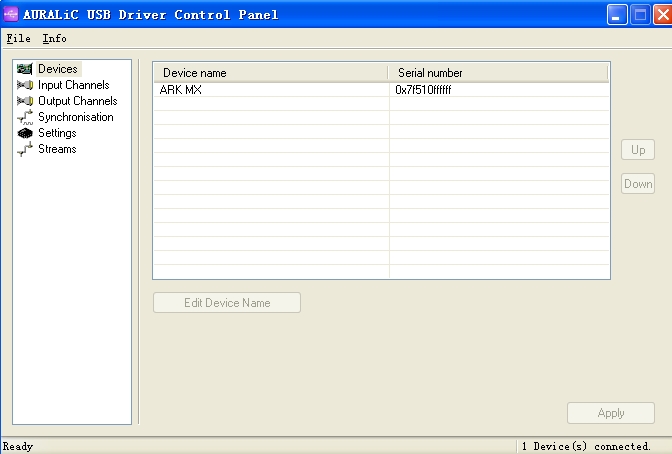
Task: Click the Down button
Action: pyautogui.click(x=638, y=183)
